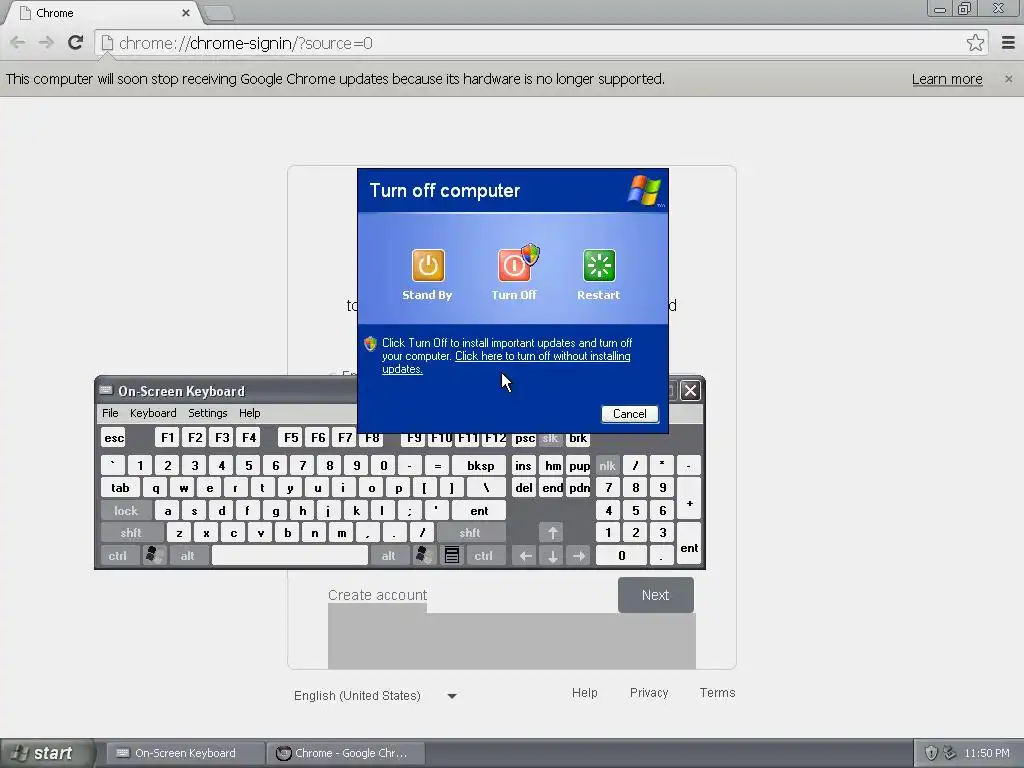Click the right Windows logo key

point(424,556)
